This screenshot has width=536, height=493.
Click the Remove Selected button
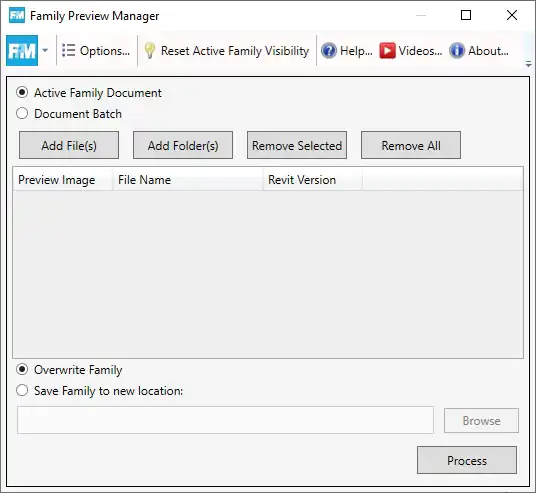297,145
